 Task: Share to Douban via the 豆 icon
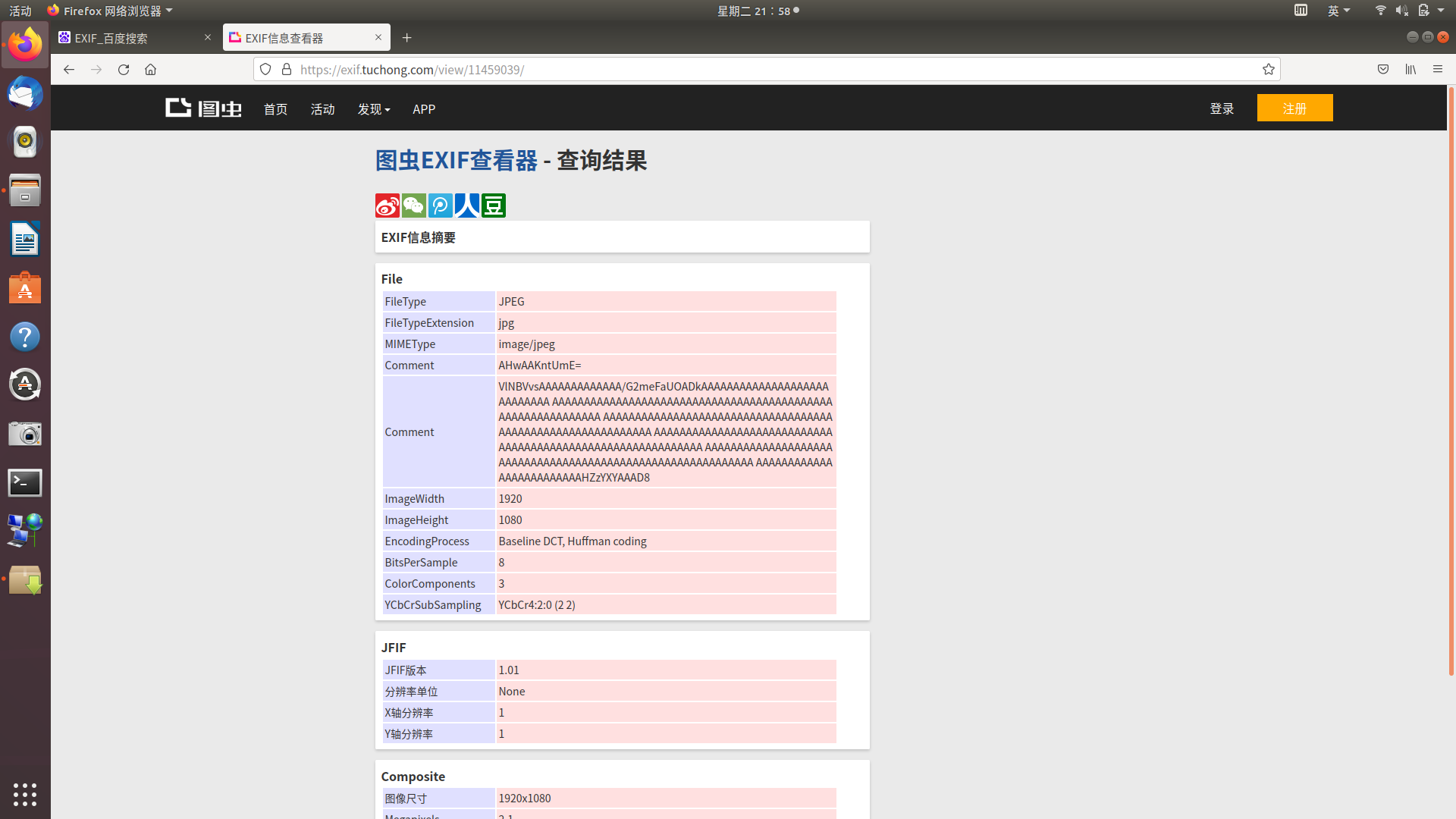493,205
